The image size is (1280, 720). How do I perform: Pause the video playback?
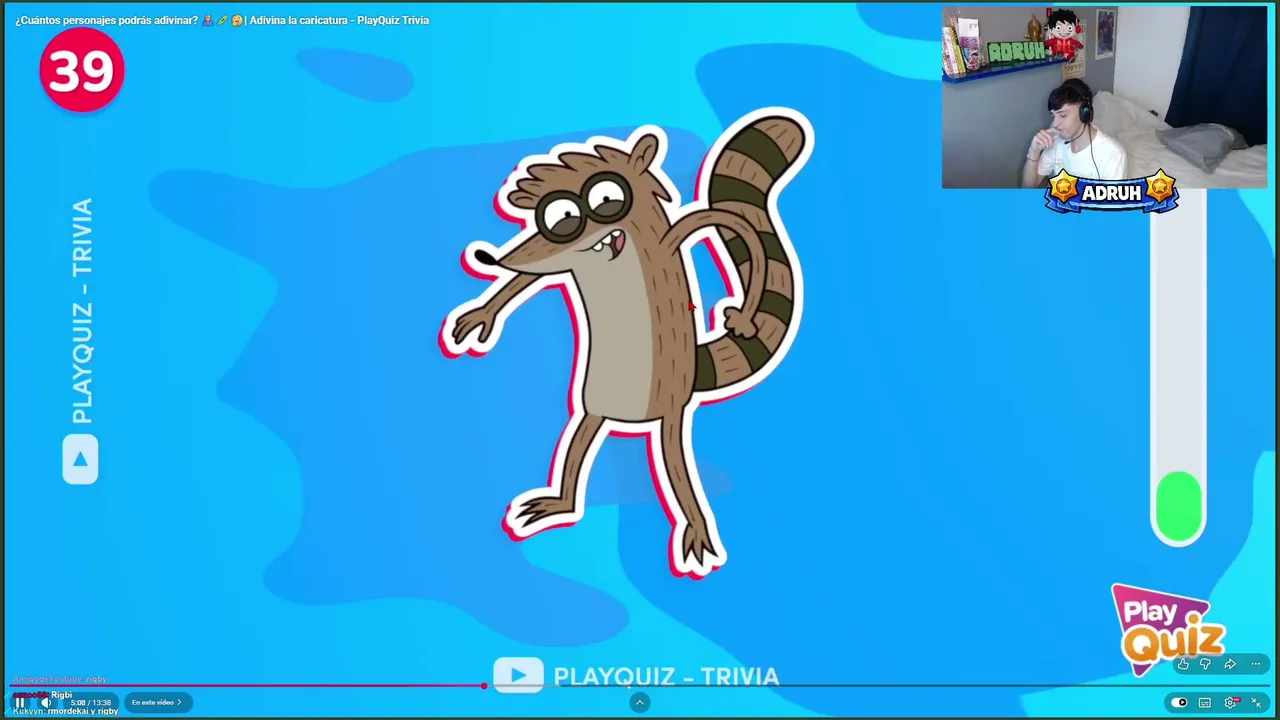[x=19, y=703]
